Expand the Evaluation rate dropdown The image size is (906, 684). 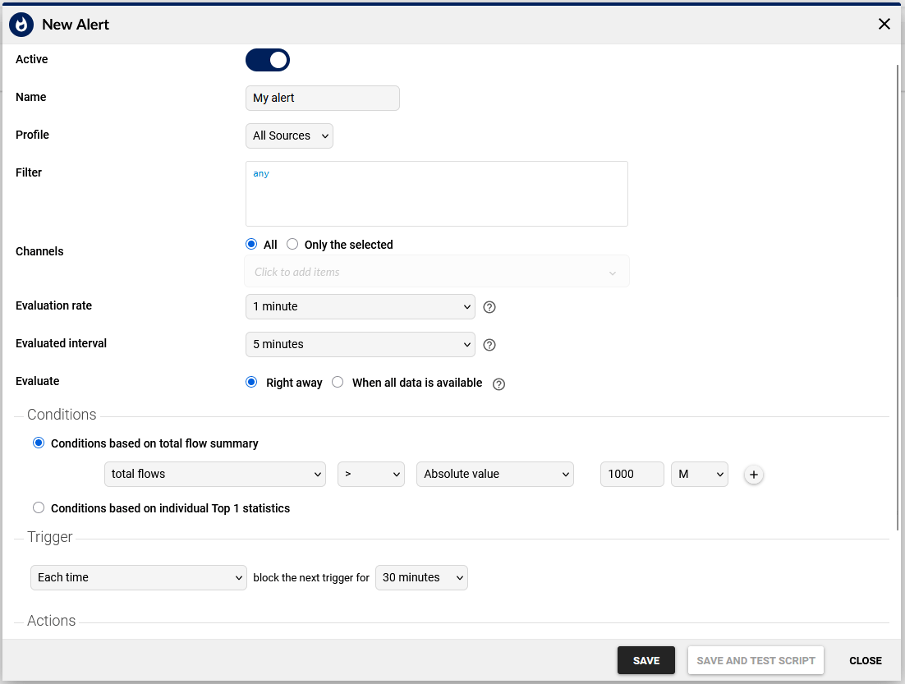[x=360, y=307]
